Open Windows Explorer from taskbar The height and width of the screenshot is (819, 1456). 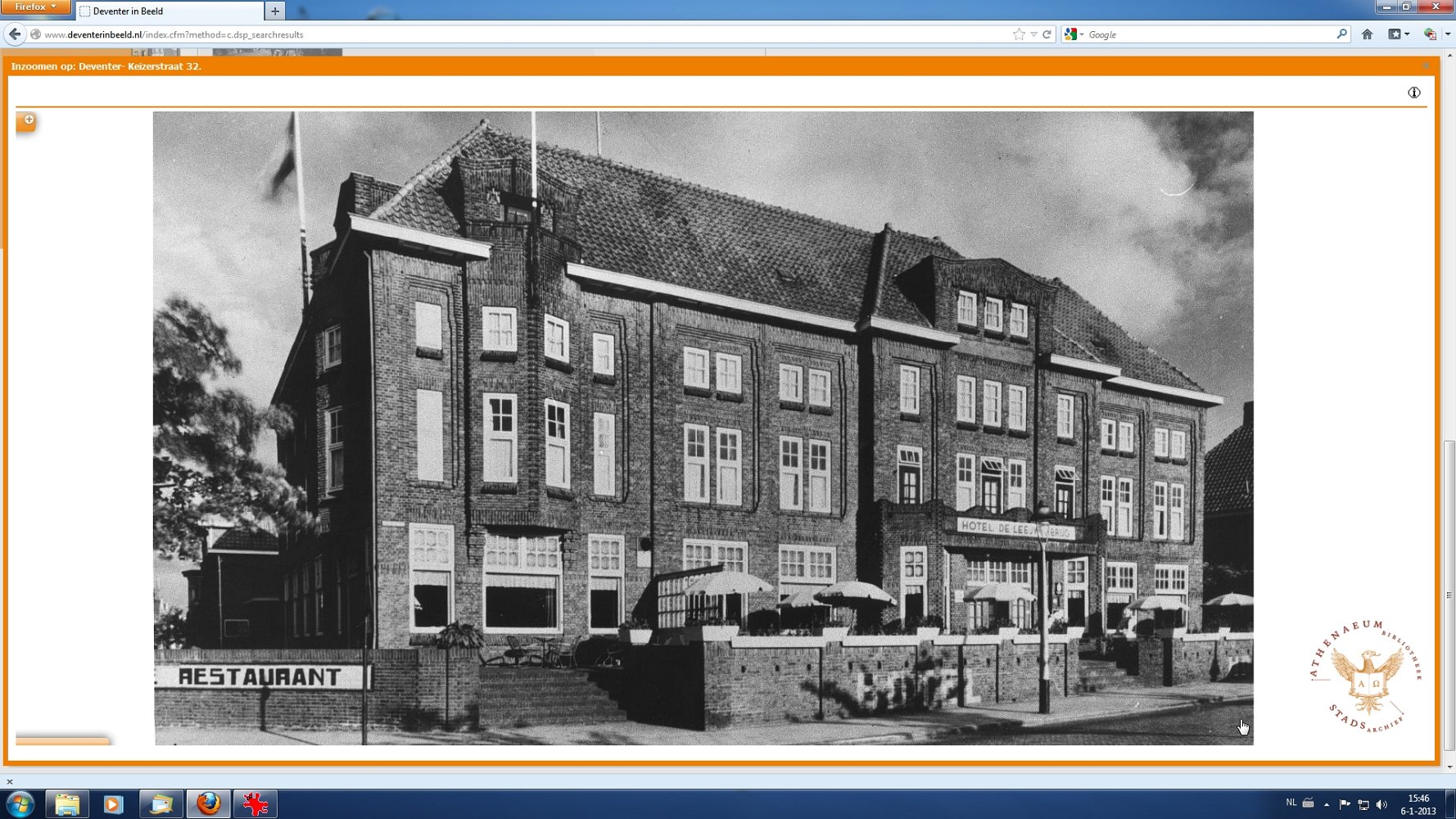[67, 804]
